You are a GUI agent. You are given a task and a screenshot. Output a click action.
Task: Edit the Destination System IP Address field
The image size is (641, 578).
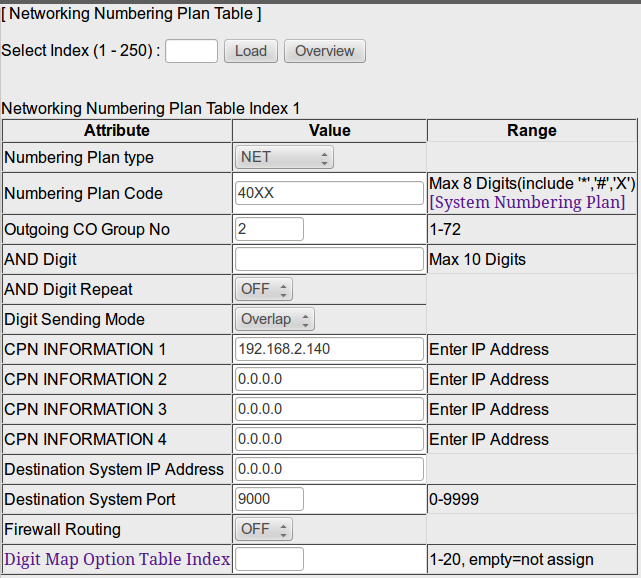point(329,469)
